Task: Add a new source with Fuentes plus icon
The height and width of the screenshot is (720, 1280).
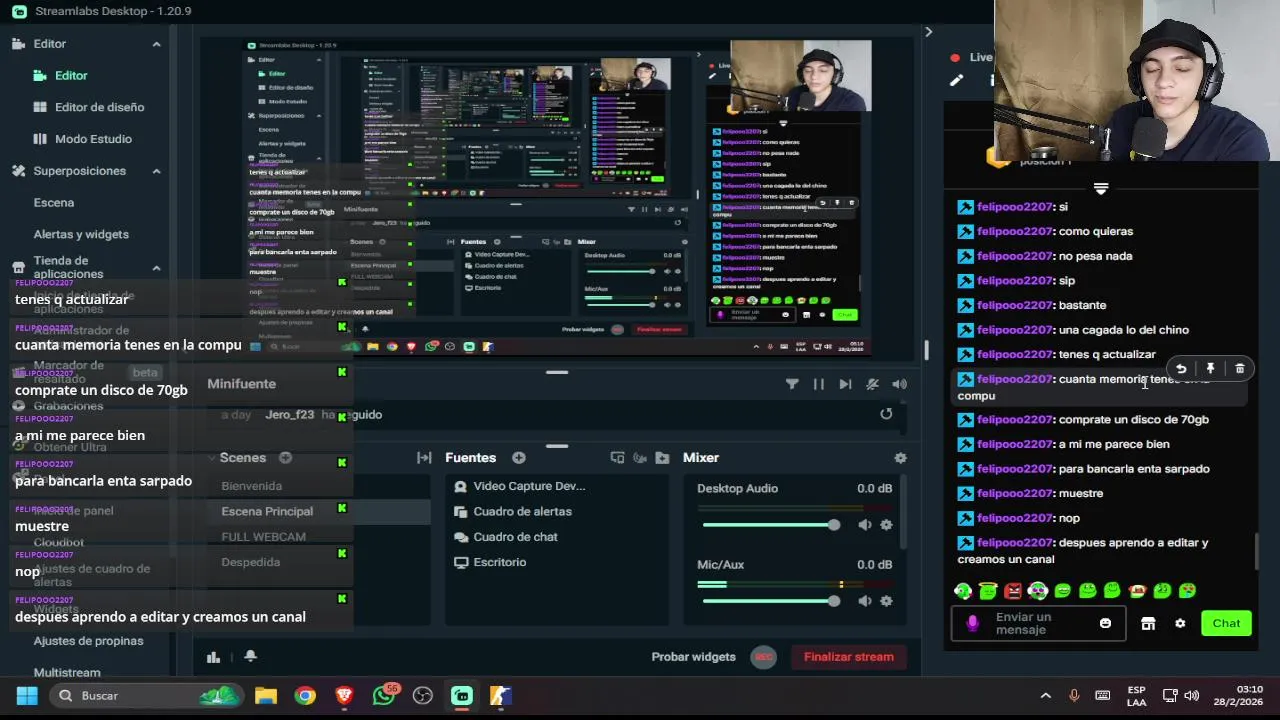Action: pos(518,458)
